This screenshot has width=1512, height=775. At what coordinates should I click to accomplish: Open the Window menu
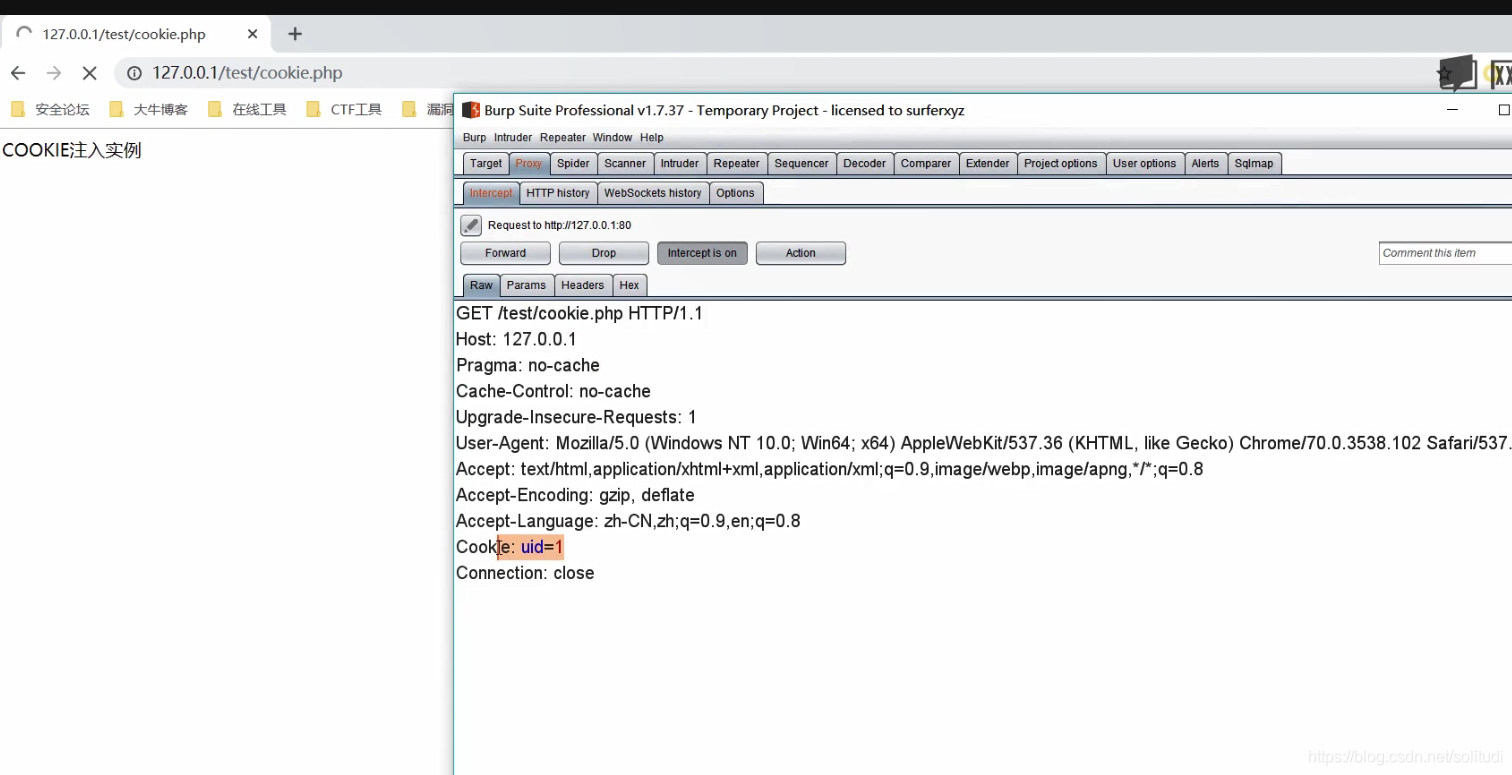[612, 138]
